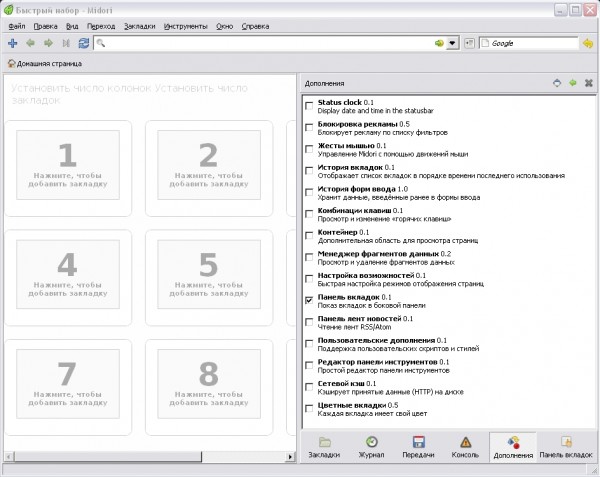
Task: Open a new tab with plus icon
Action: pyautogui.click(x=13, y=43)
